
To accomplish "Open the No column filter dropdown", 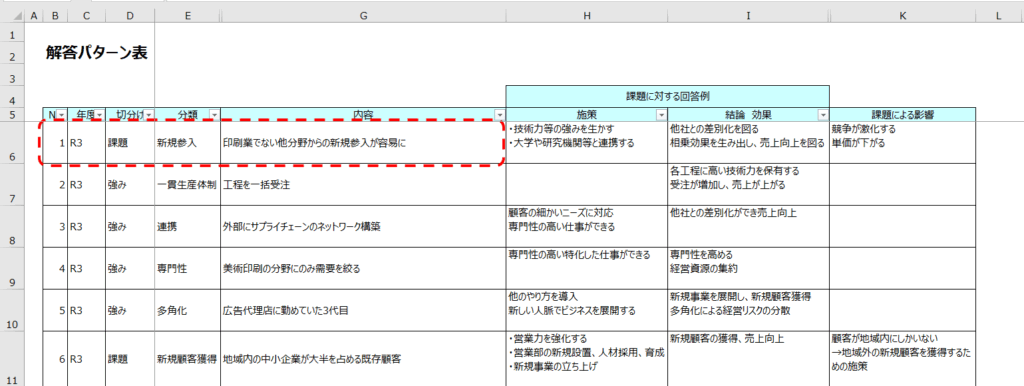I will click(x=61, y=114).
